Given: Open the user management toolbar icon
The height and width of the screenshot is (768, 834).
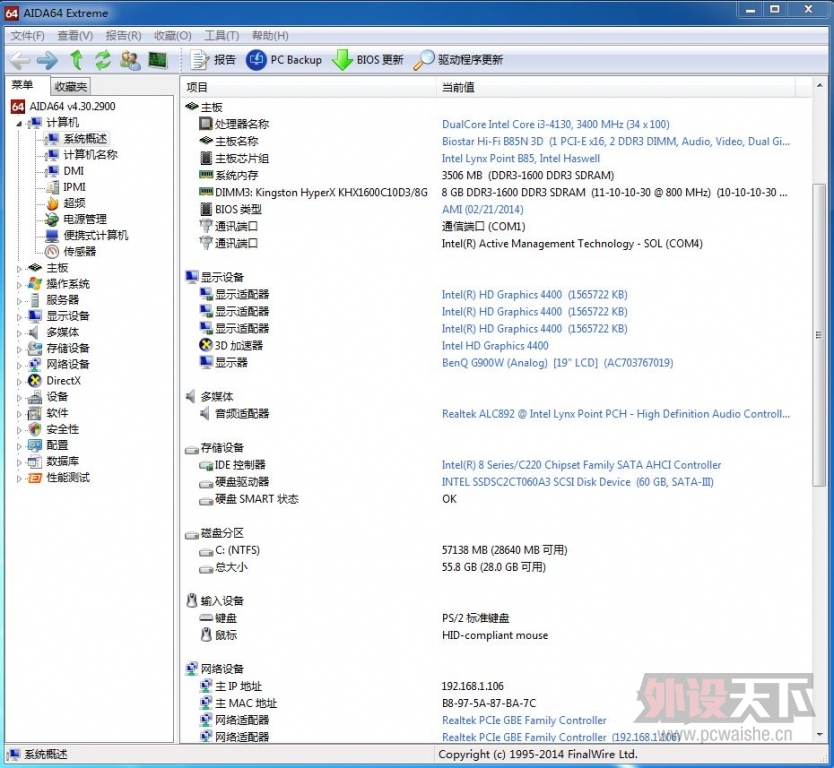Looking at the screenshot, I should click(x=130, y=60).
